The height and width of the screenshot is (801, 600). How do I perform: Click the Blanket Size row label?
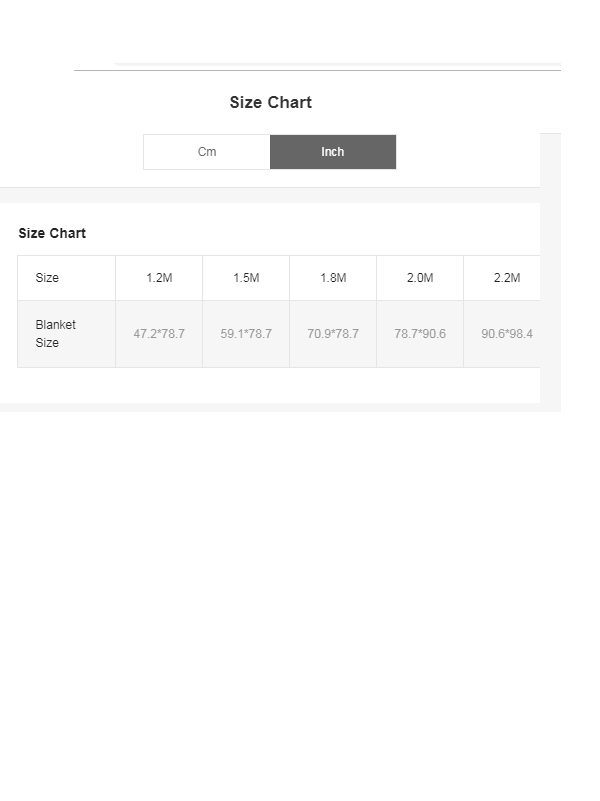56,334
